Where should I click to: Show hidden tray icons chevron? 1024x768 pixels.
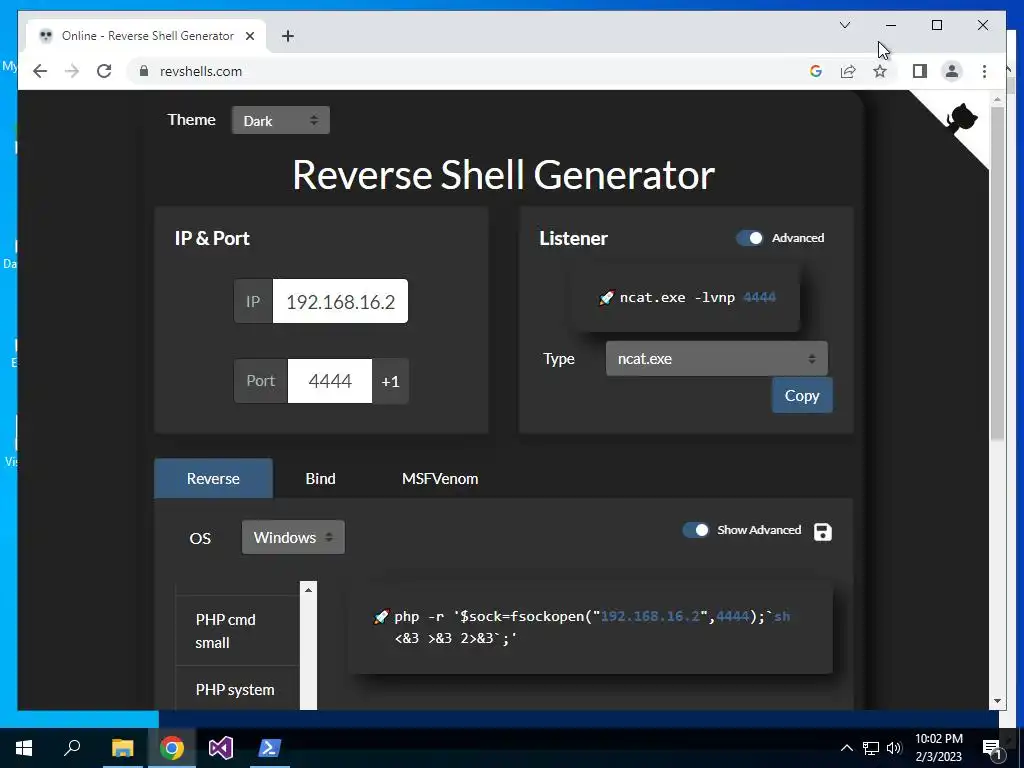coord(846,748)
